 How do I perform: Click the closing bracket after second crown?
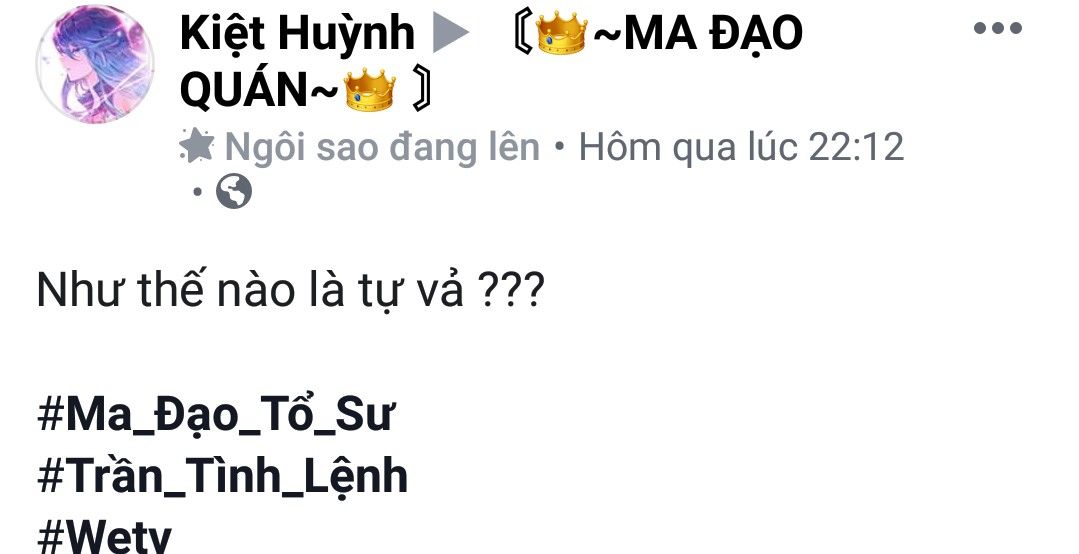click(421, 91)
